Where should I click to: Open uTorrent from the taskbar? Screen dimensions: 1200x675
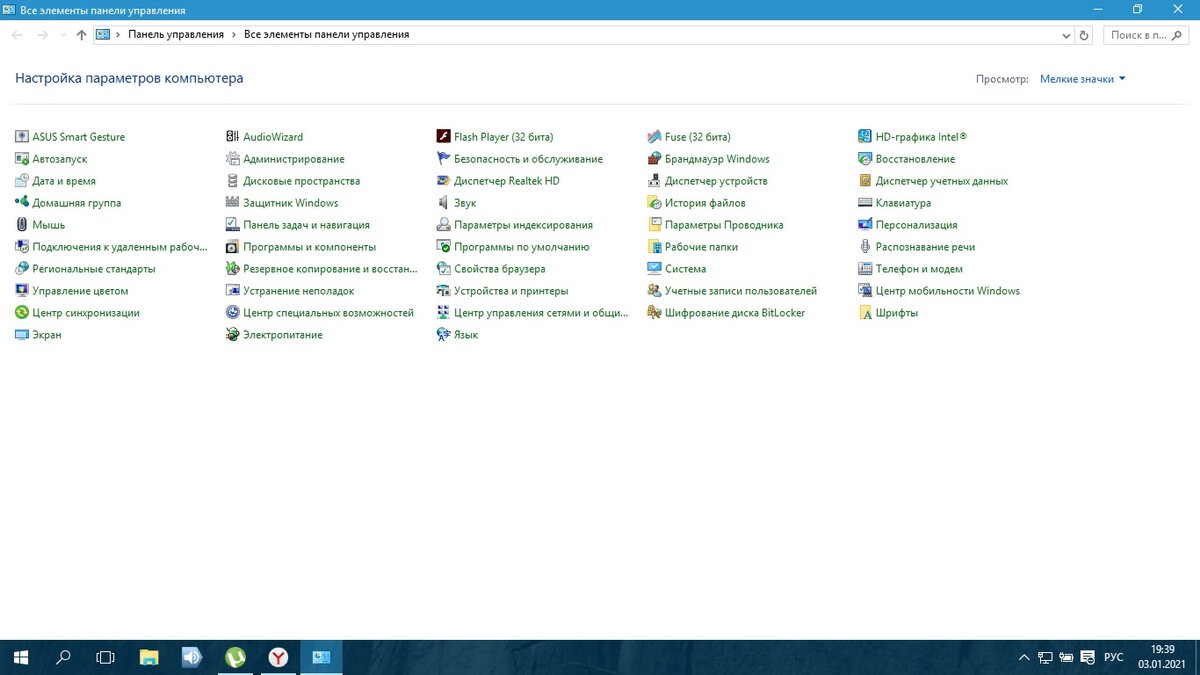tap(235, 657)
